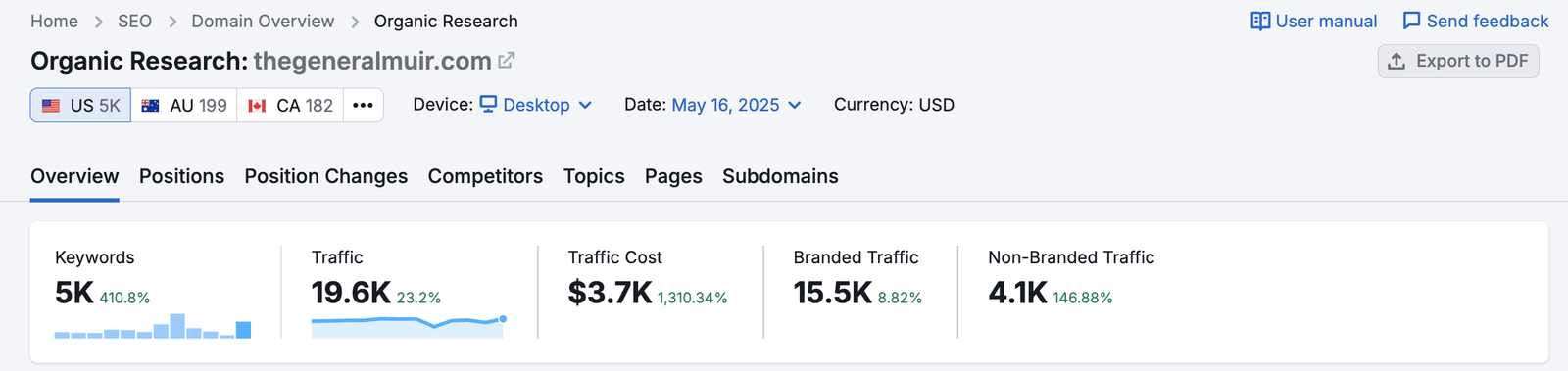
Task: Expand the Desktop device dropdown
Action: (x=535, y=105)
